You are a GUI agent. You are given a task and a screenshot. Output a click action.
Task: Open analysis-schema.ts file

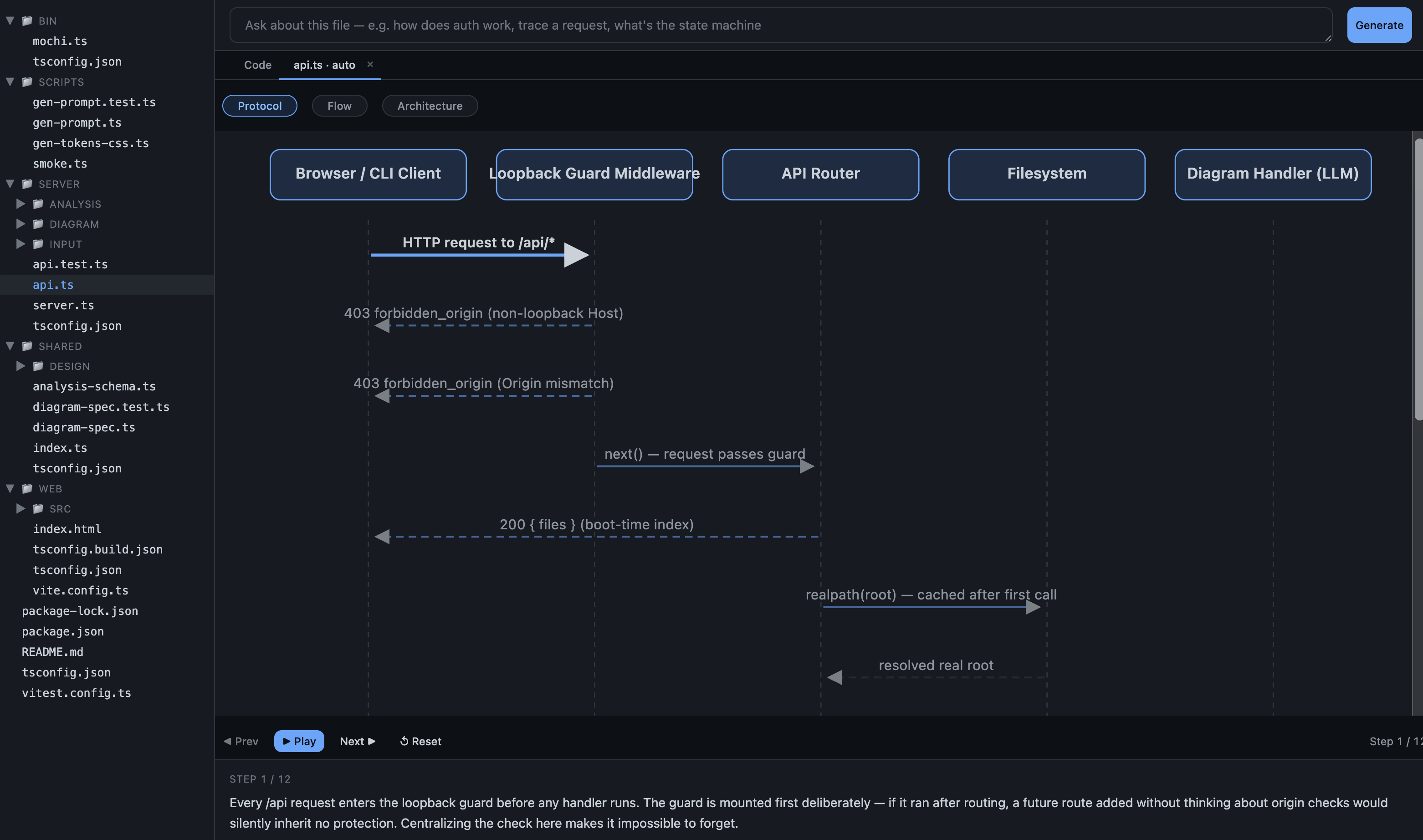[94, 386]
